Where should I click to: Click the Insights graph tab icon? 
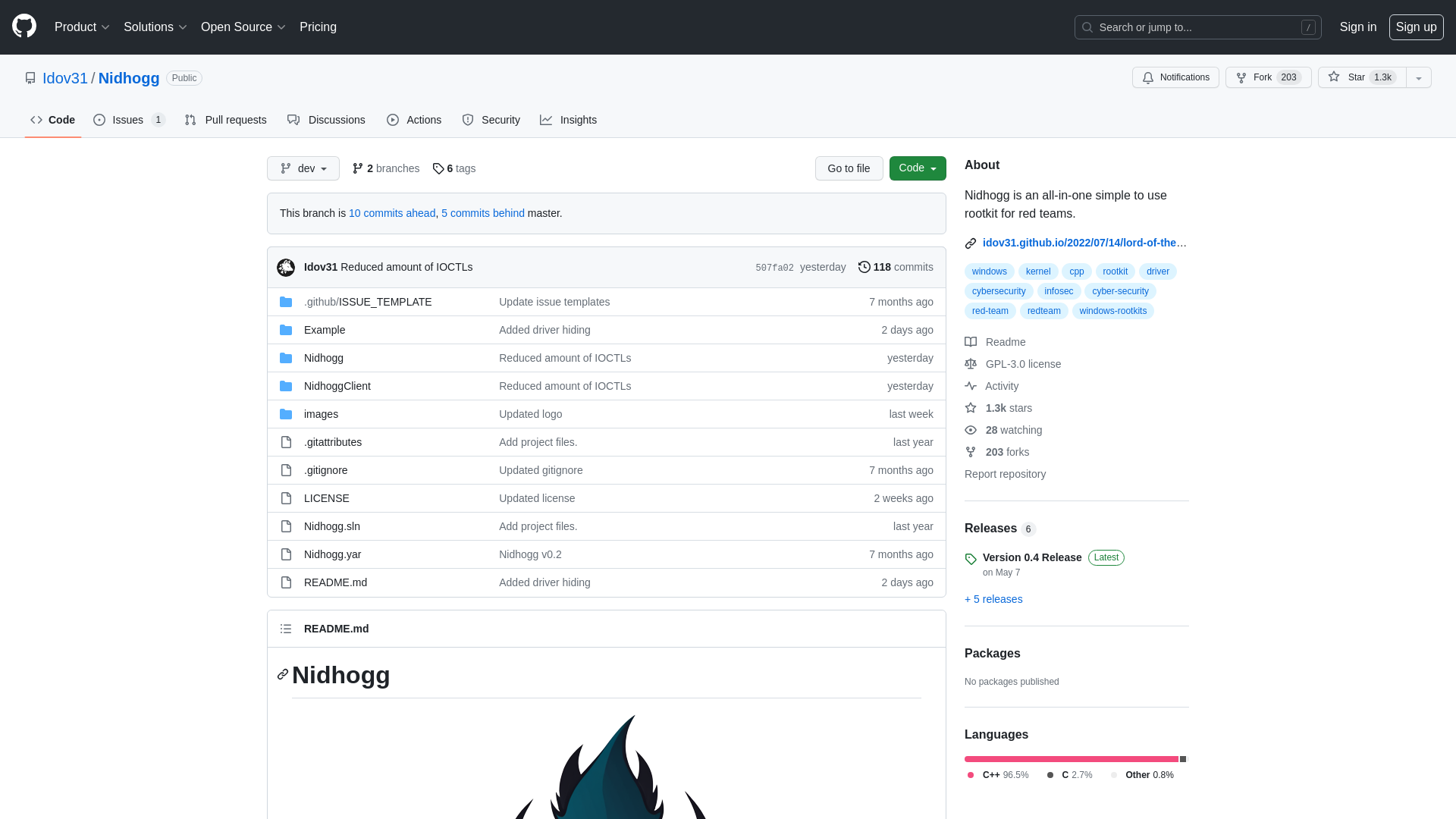(x=546, y=119)
